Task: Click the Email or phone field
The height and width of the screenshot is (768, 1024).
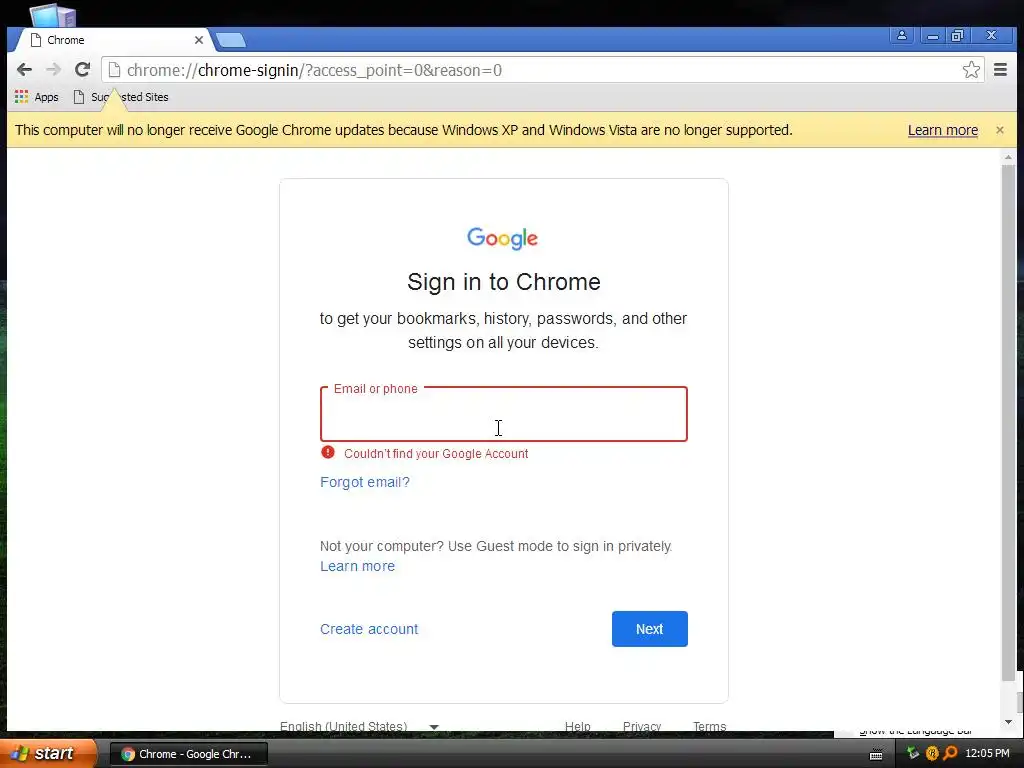Action: pyautogui.click(x=504, y=414)
